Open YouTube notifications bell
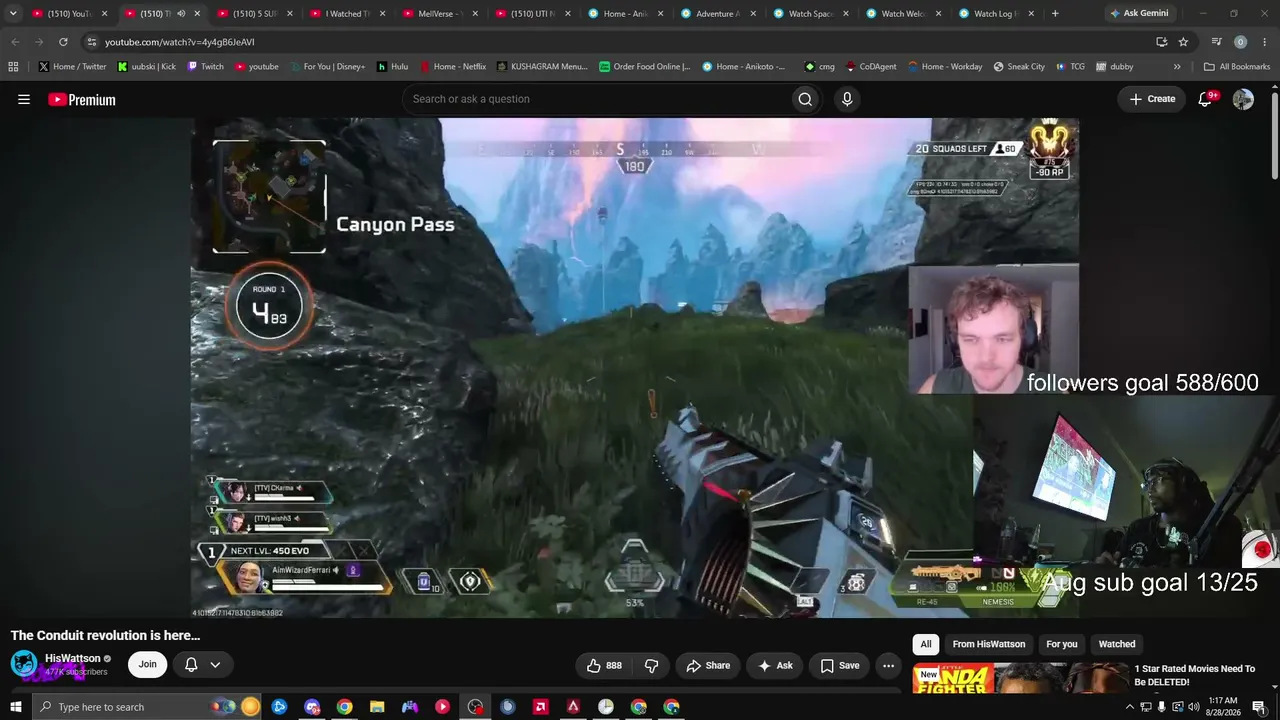The width and height of the screenshot is (1280, 720). [1206, 99]
